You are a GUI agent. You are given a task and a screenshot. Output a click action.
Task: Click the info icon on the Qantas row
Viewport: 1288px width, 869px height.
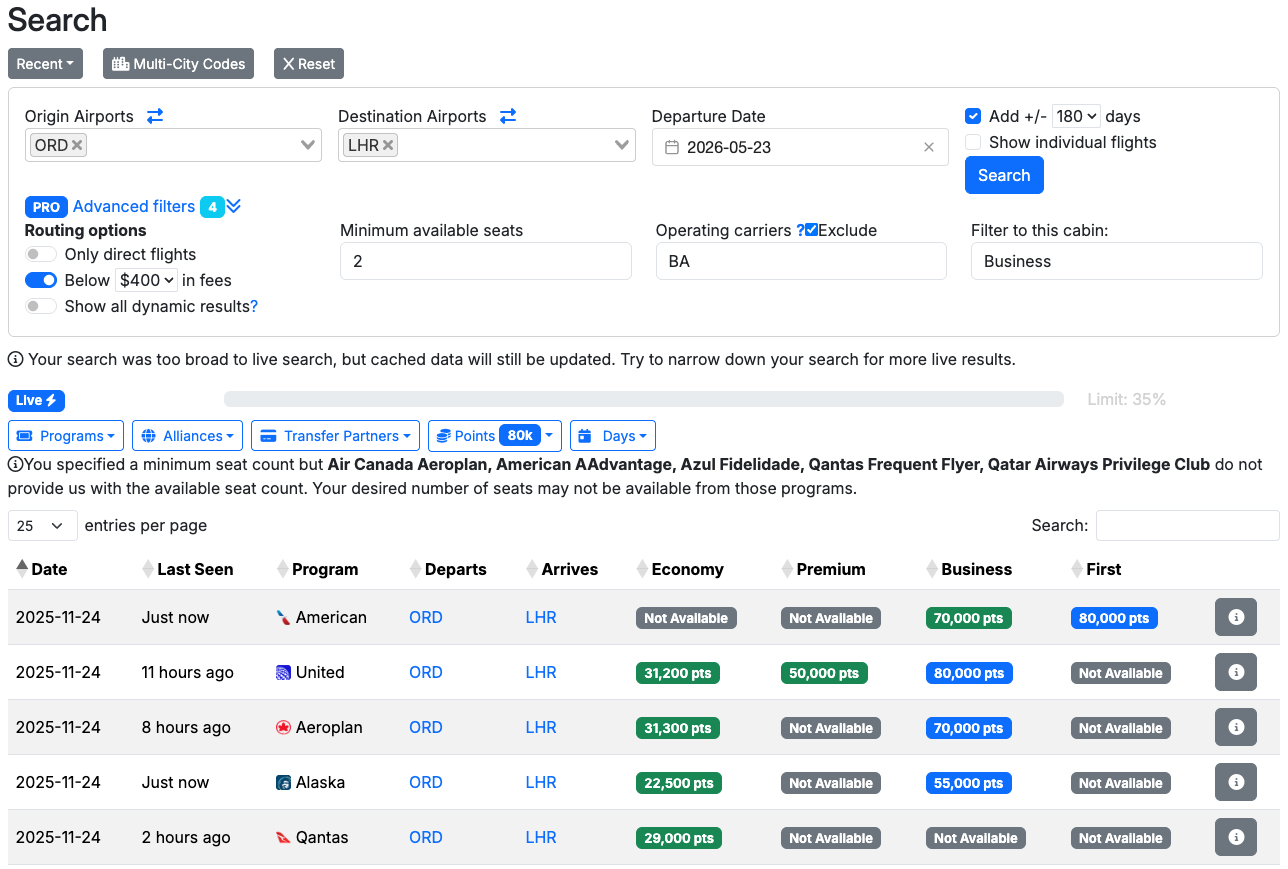click(1235, 837)
